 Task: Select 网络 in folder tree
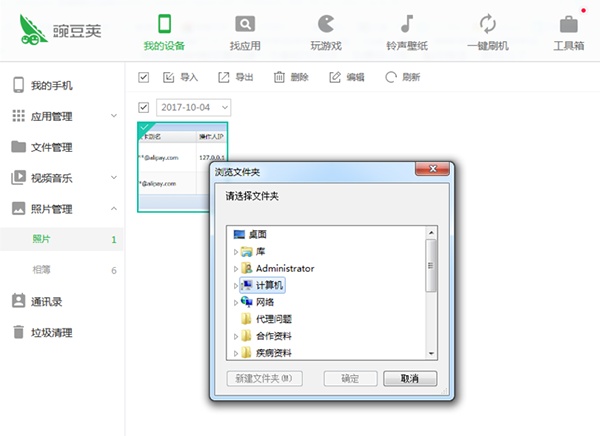(x=258, y=302)
